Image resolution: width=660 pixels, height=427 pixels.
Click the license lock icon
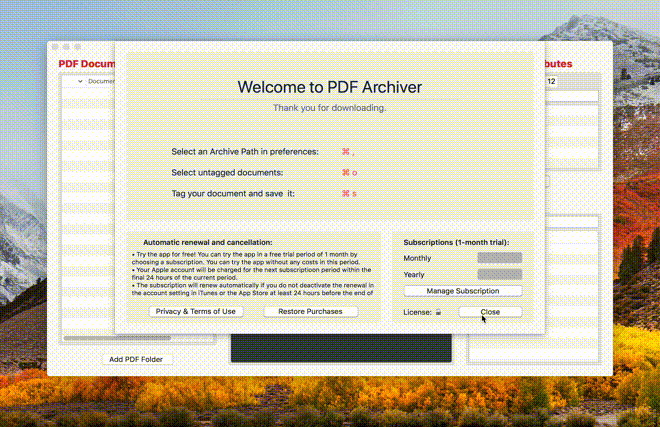(438, 312)
